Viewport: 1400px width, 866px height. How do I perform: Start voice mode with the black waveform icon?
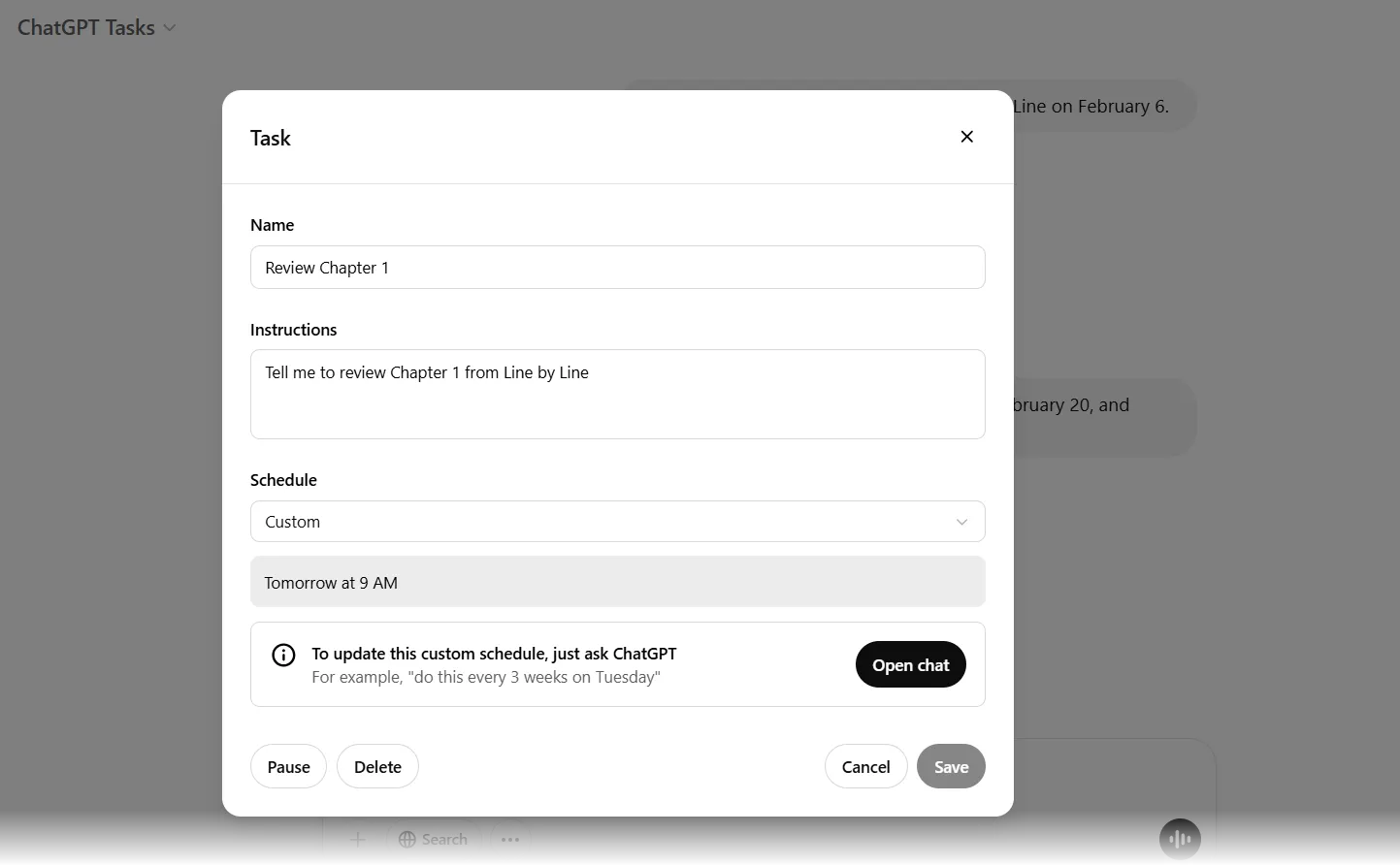[1180, 839]
